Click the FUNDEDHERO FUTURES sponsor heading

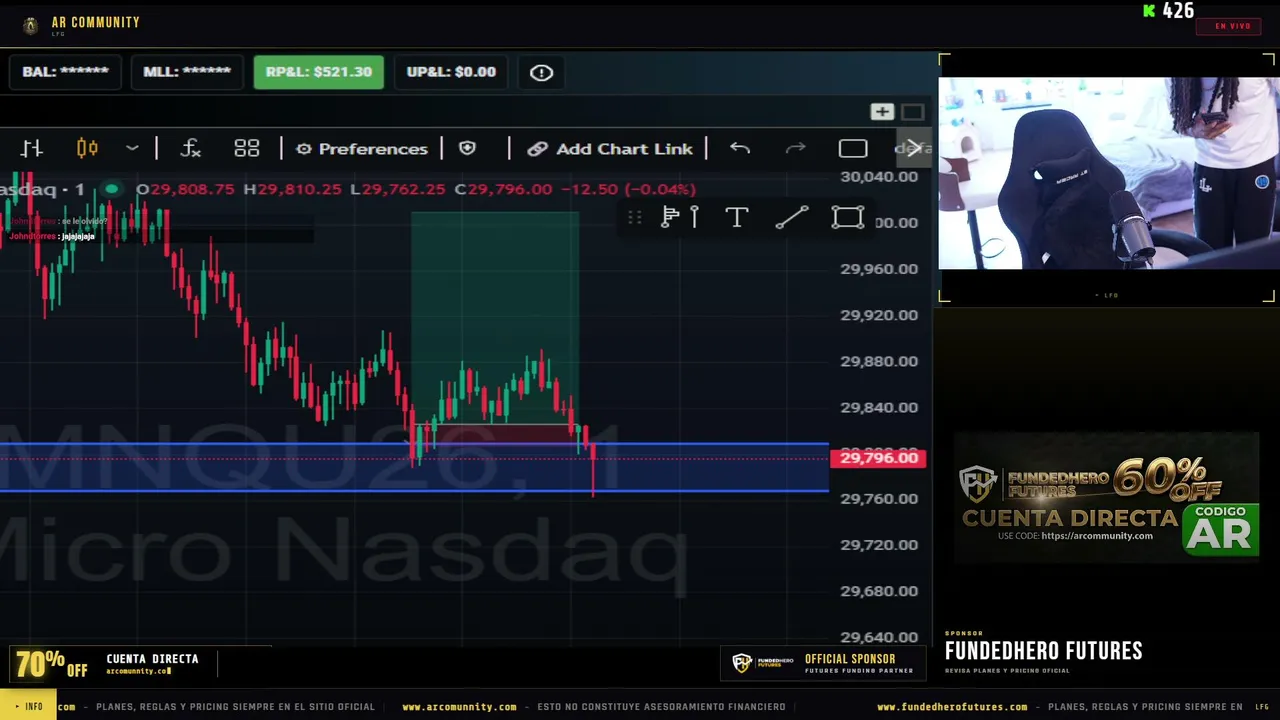click(1043, 651)
